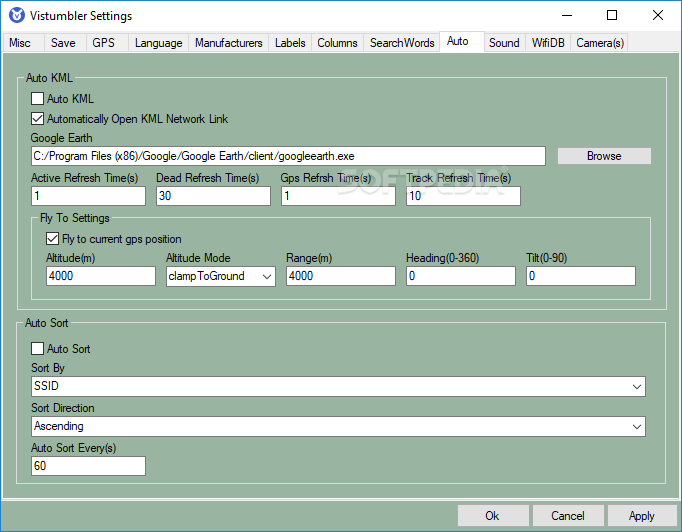Image resolution: width=682 pixels, height=532 pixels.
Task: Switch to the Labels tab
Action: 290,43
